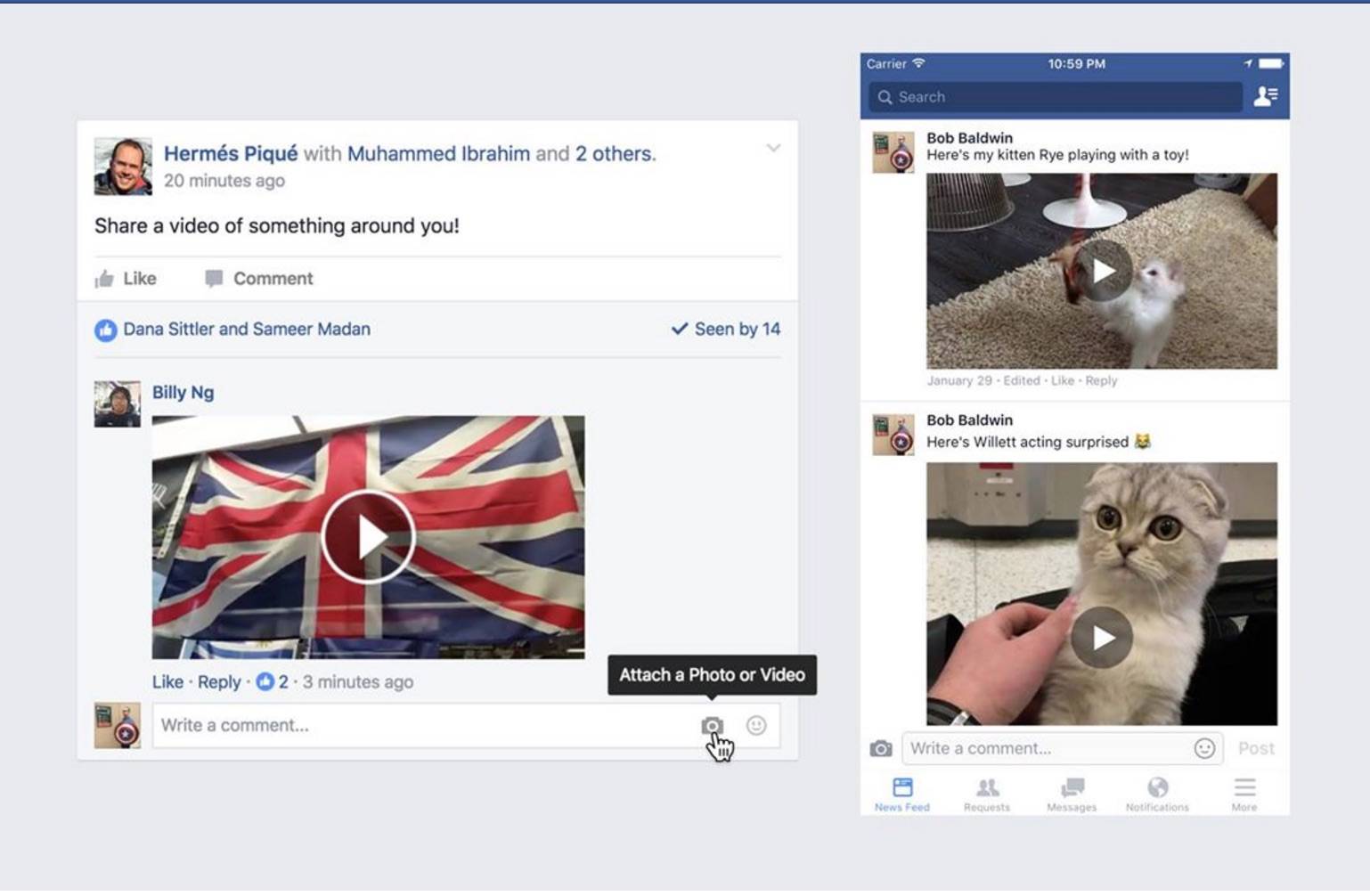The image size is (1370, 896).
Task: Tap the location arrow in mobile status bar
Action: click(x=1248, y=63)
